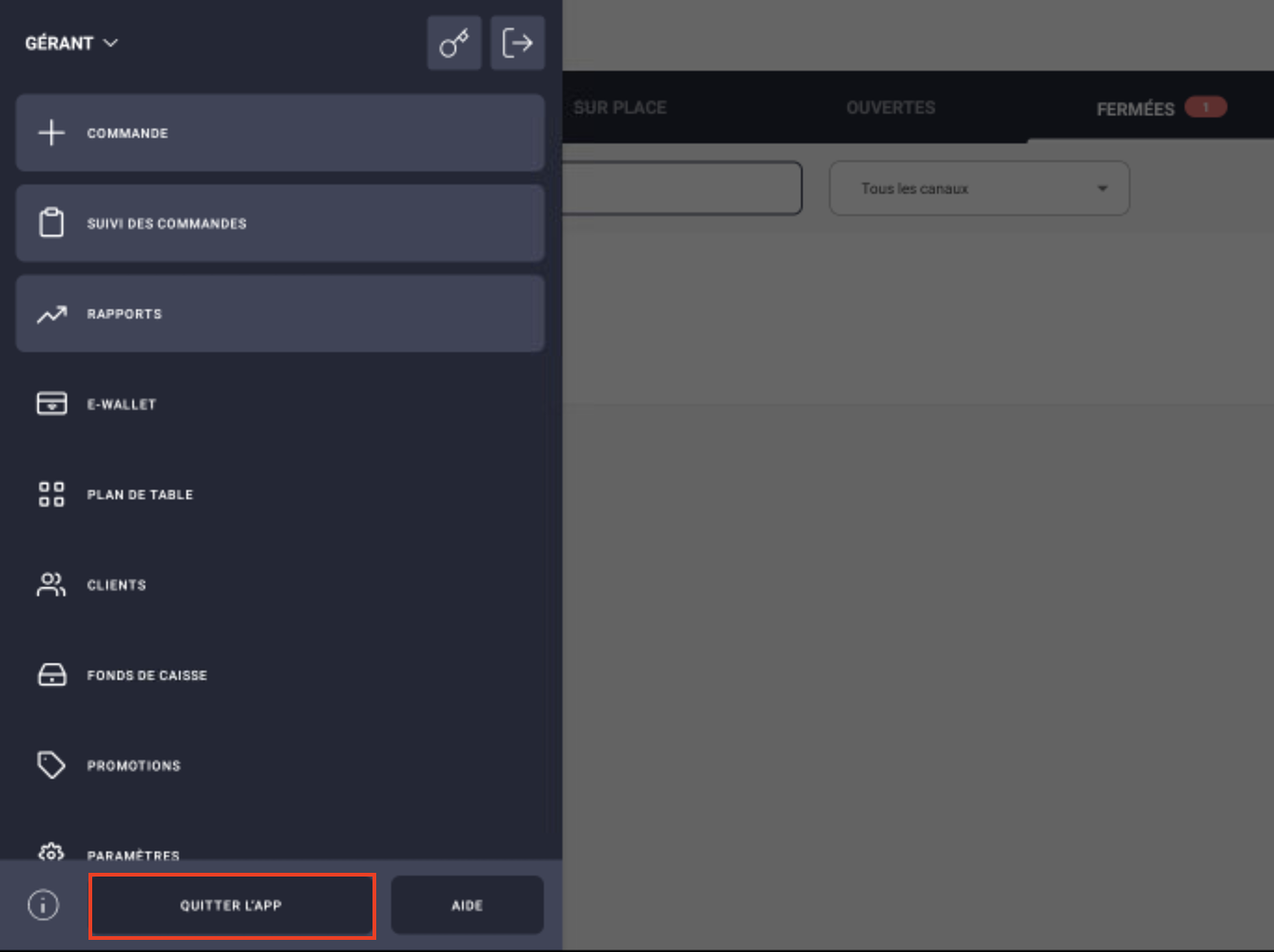
Task: Click the Promotions tag icon
Action: (x=51, y=765)
